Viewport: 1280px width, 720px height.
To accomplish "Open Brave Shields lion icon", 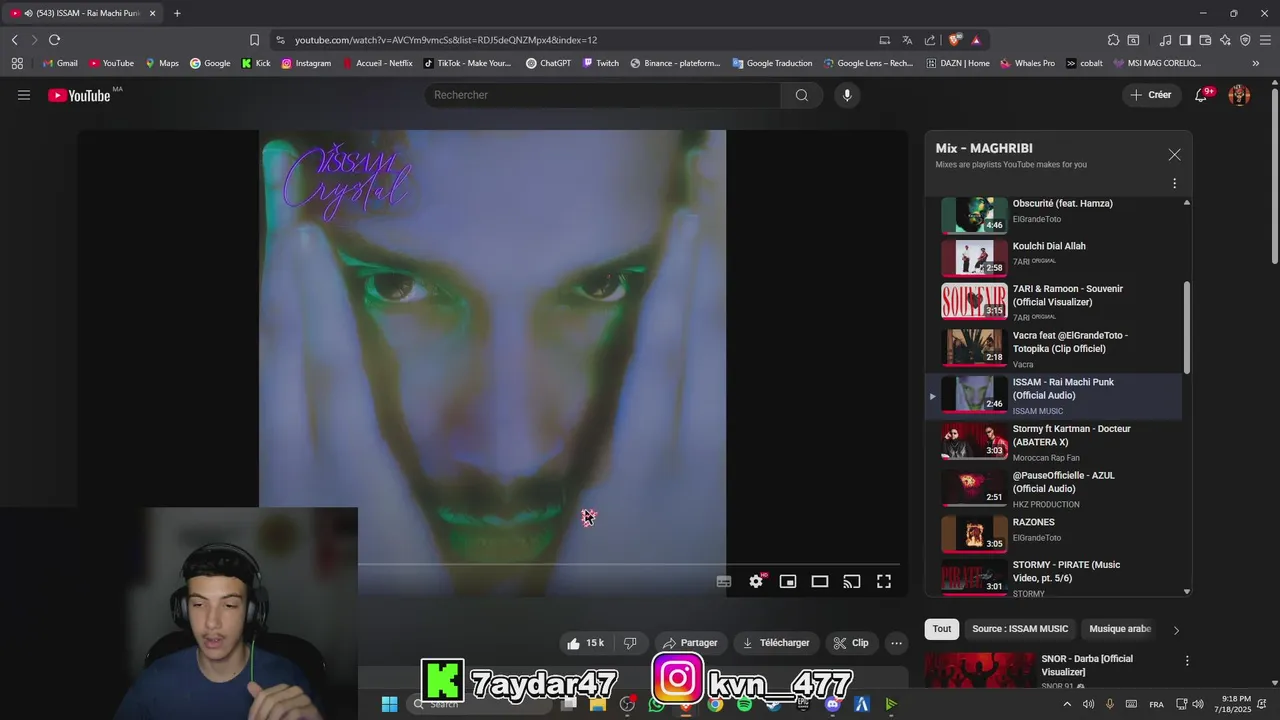I will pyautogui.click(x=955, y=40).
